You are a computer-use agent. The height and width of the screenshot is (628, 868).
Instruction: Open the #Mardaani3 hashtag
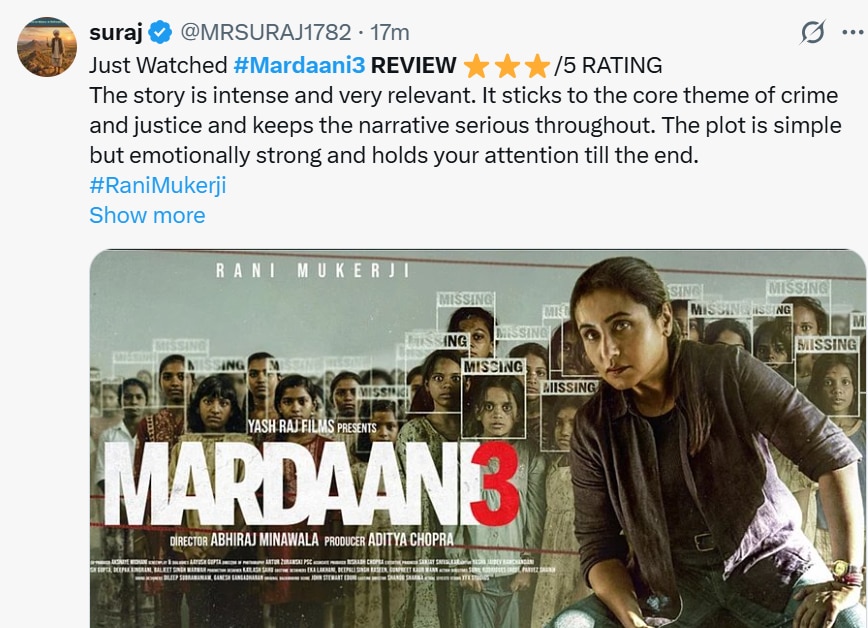[299, 65]
